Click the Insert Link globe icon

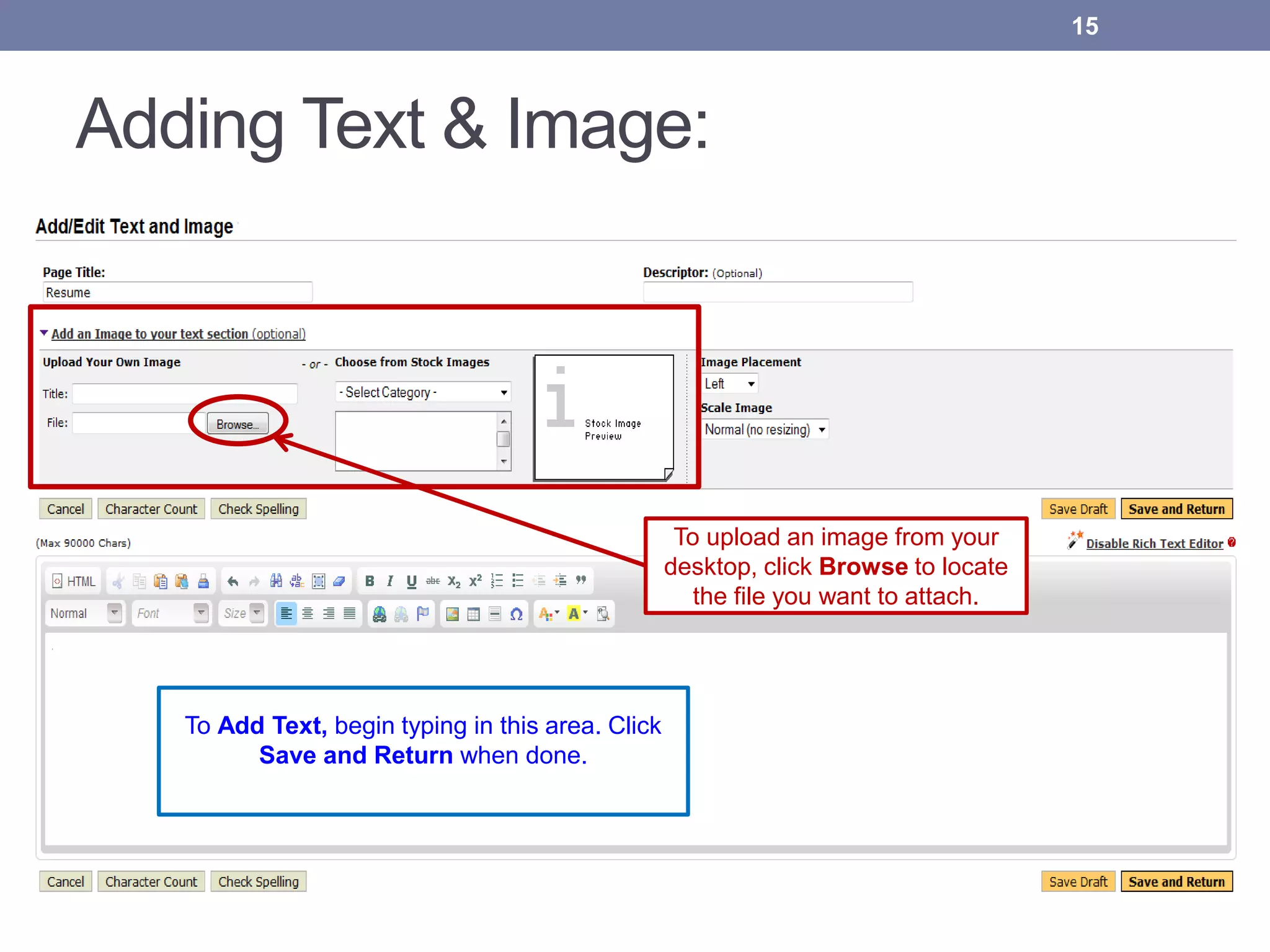point(380,614)
